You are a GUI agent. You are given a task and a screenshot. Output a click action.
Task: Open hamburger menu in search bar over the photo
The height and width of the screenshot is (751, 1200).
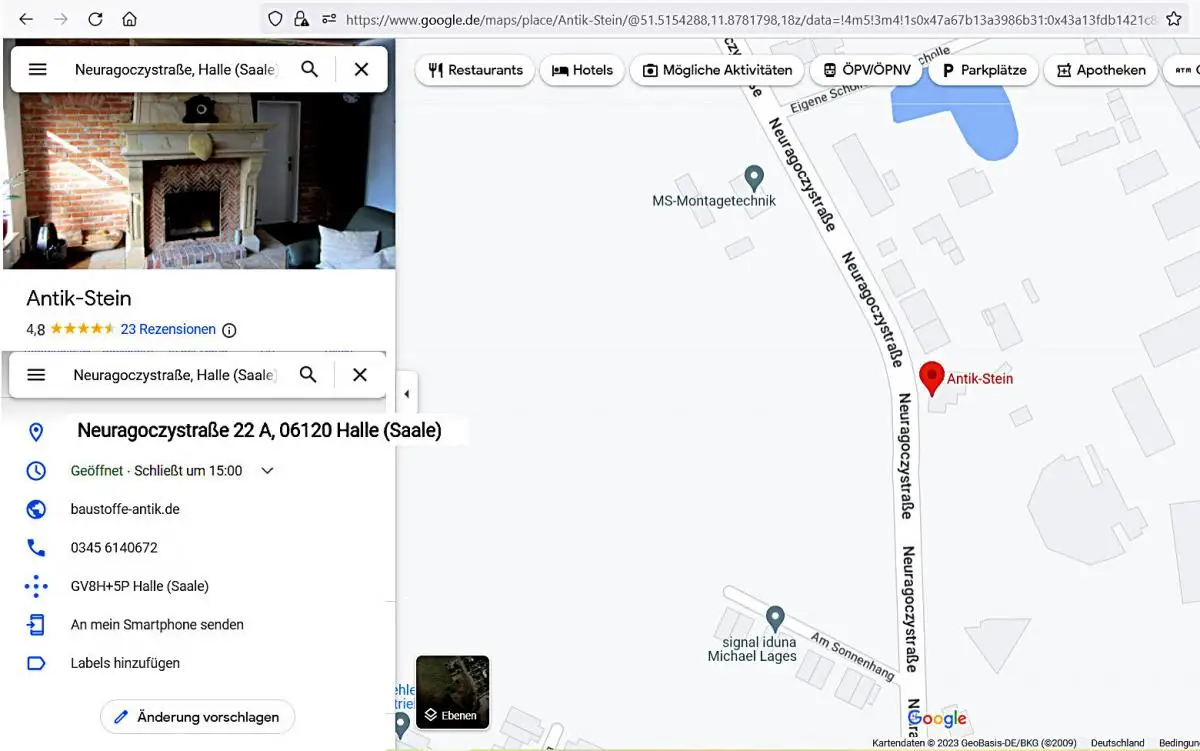37,69
